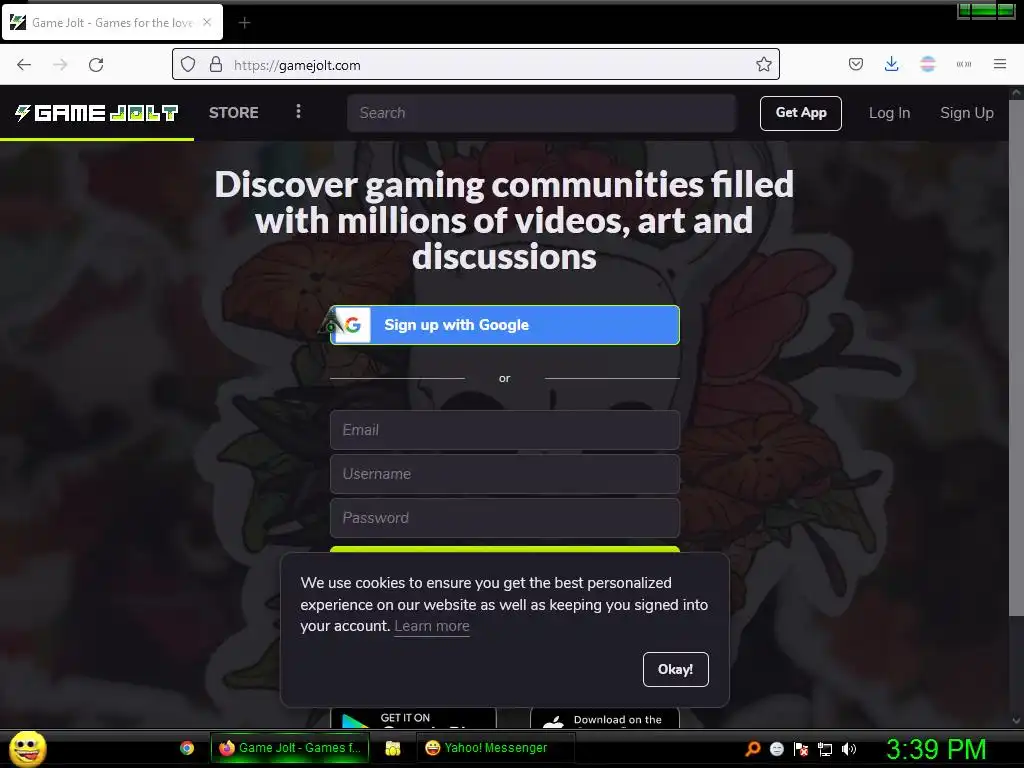The width and height of the screenshot is (1024, 768).
Task: Go back using the browser back arrow
Action: coord(24,65)
